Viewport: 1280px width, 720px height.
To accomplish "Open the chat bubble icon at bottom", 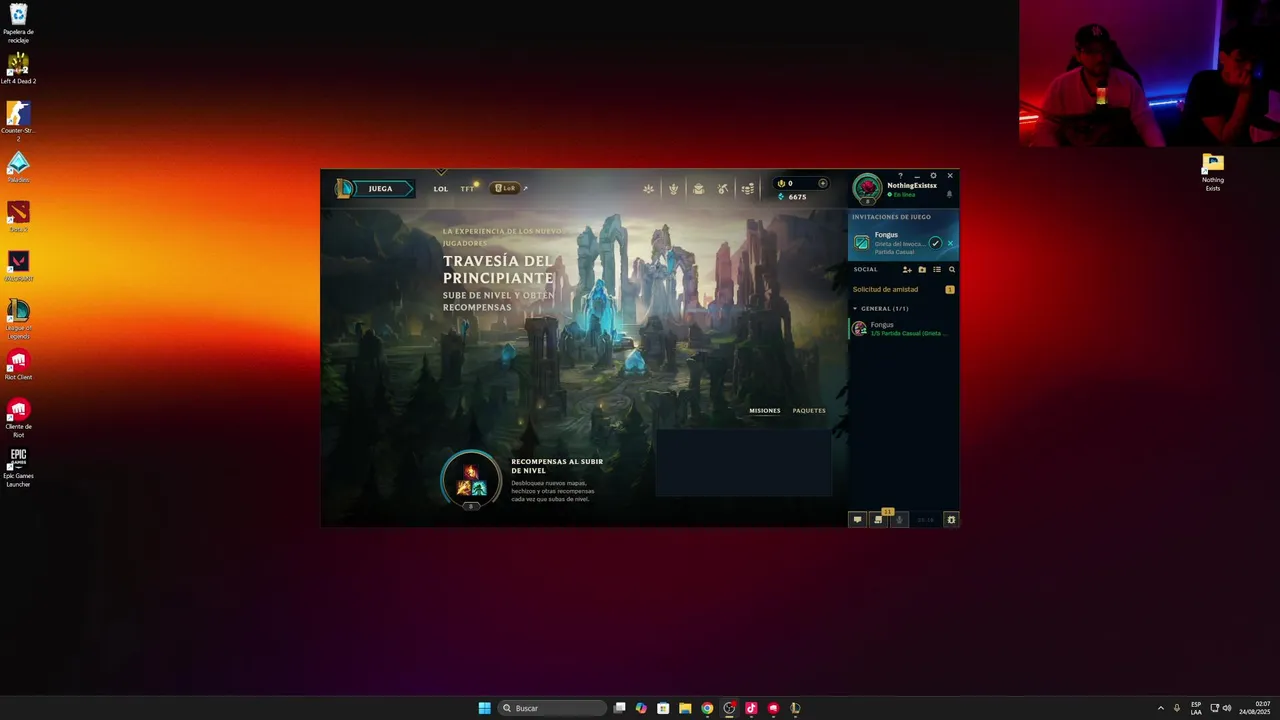I will click(x=857, y=519).
